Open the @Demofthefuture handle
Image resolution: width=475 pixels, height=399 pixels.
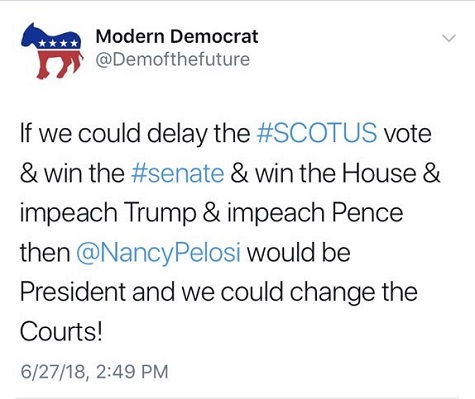point(173,59)
